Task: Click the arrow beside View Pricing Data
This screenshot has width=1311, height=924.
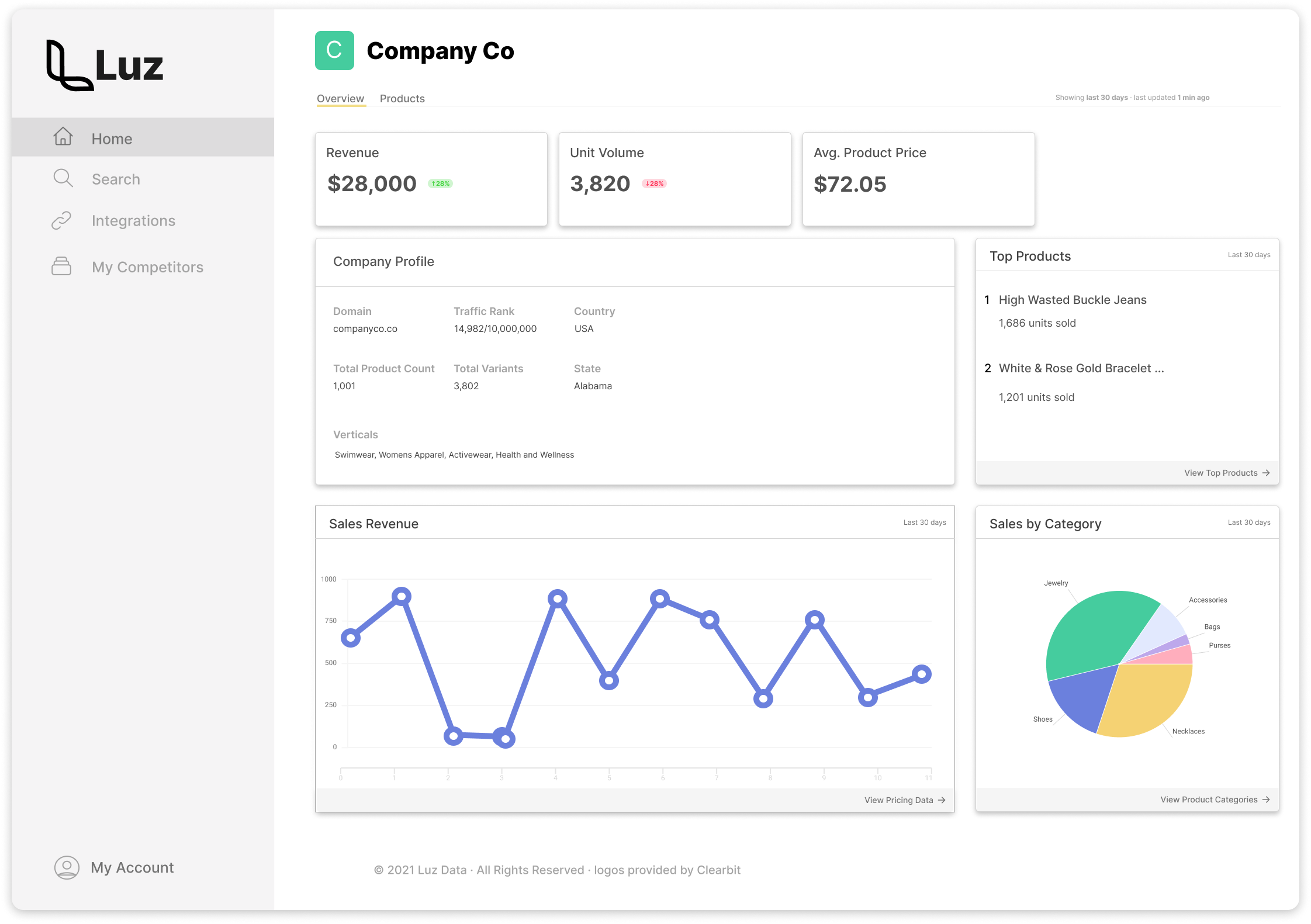Action: pos(942,800)
